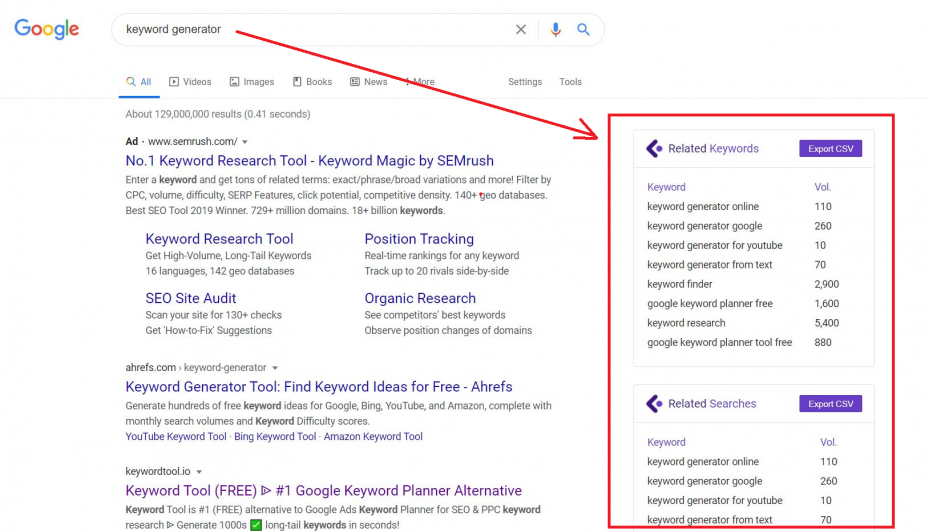Click the Keyword column header in Related Keywords

(x=666, y=187)
